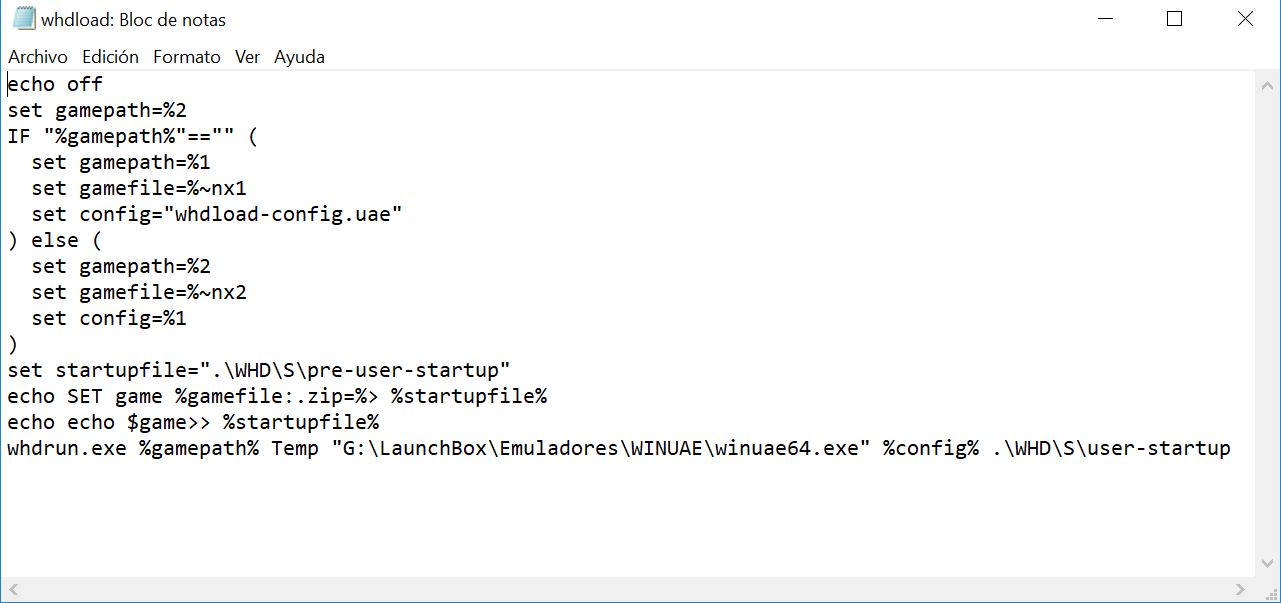Place cursor on the ") else (" line

(55, 240)
